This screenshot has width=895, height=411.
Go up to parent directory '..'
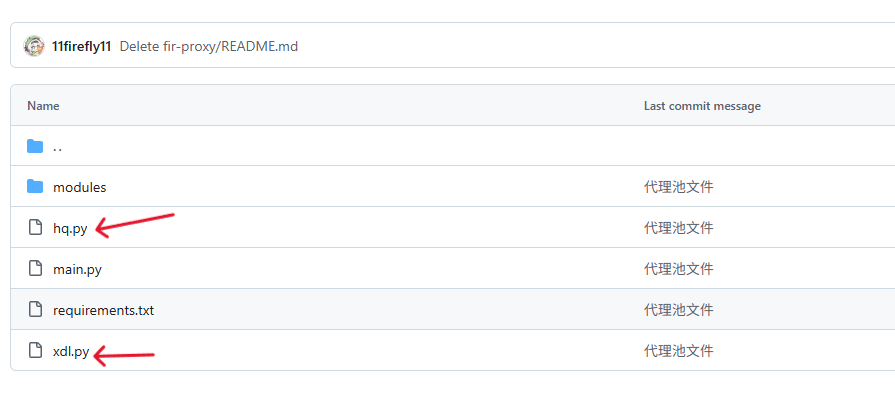click(57, 147)
